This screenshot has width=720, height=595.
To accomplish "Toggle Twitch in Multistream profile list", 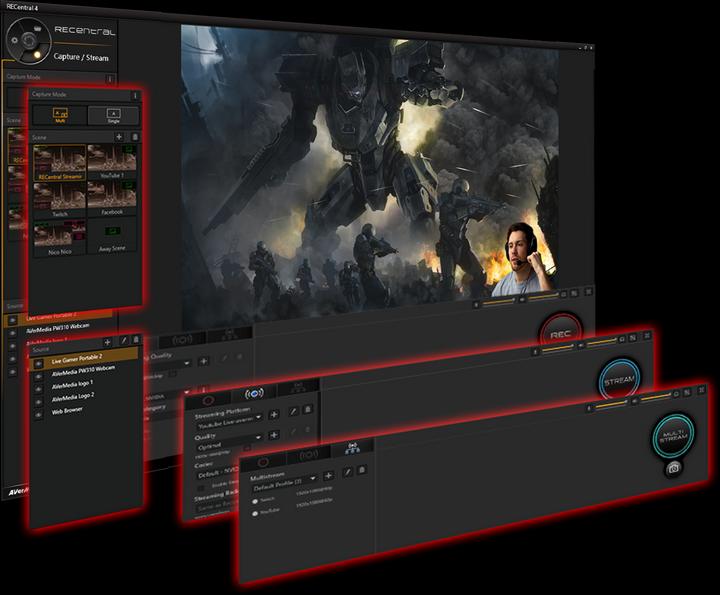I will [x=255, y=501].
